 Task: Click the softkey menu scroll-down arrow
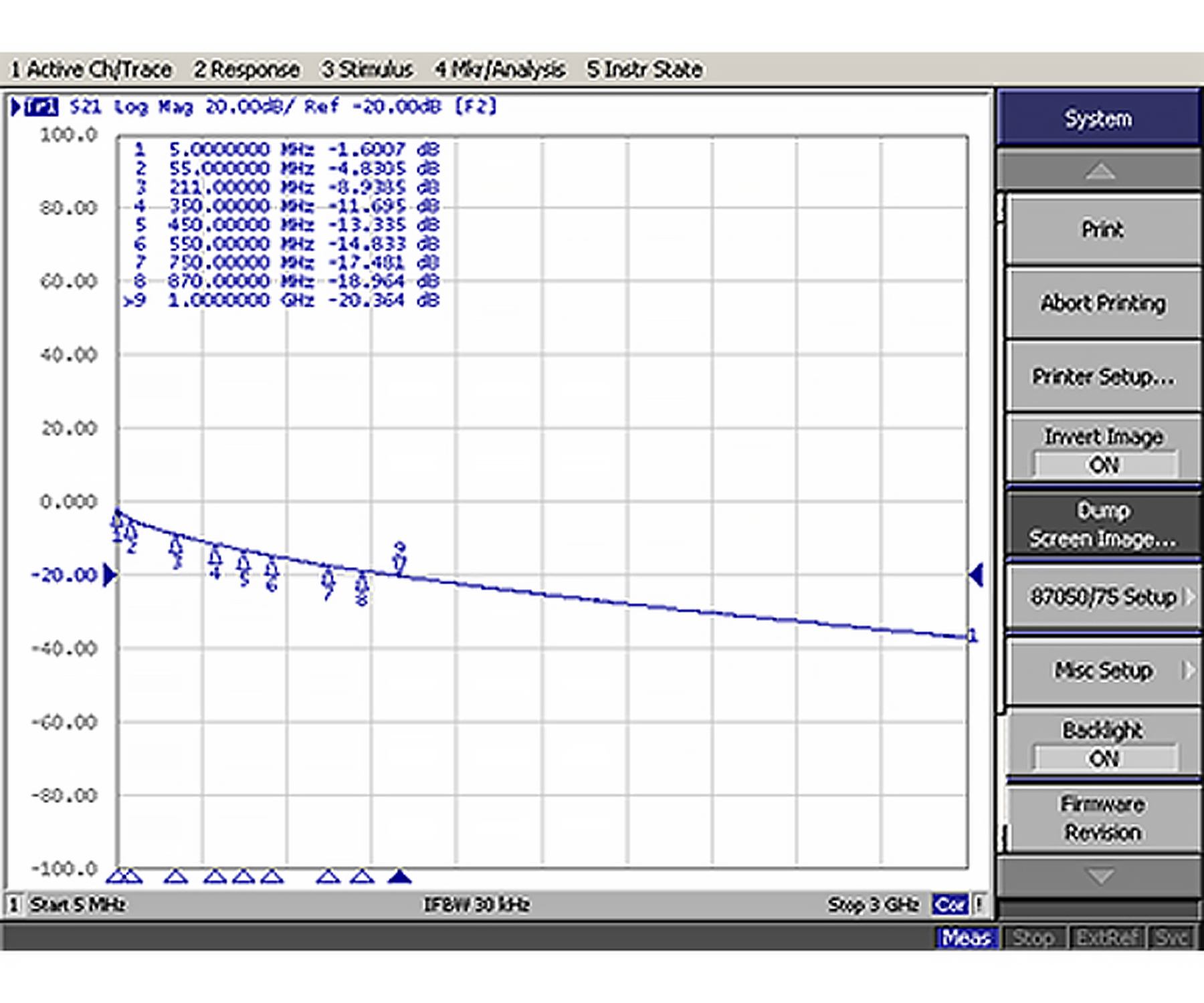(x=1099, y=875)
